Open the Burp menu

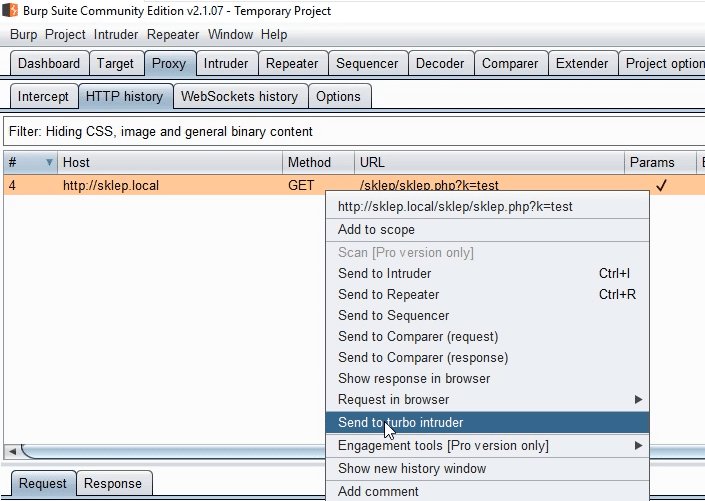23,35
